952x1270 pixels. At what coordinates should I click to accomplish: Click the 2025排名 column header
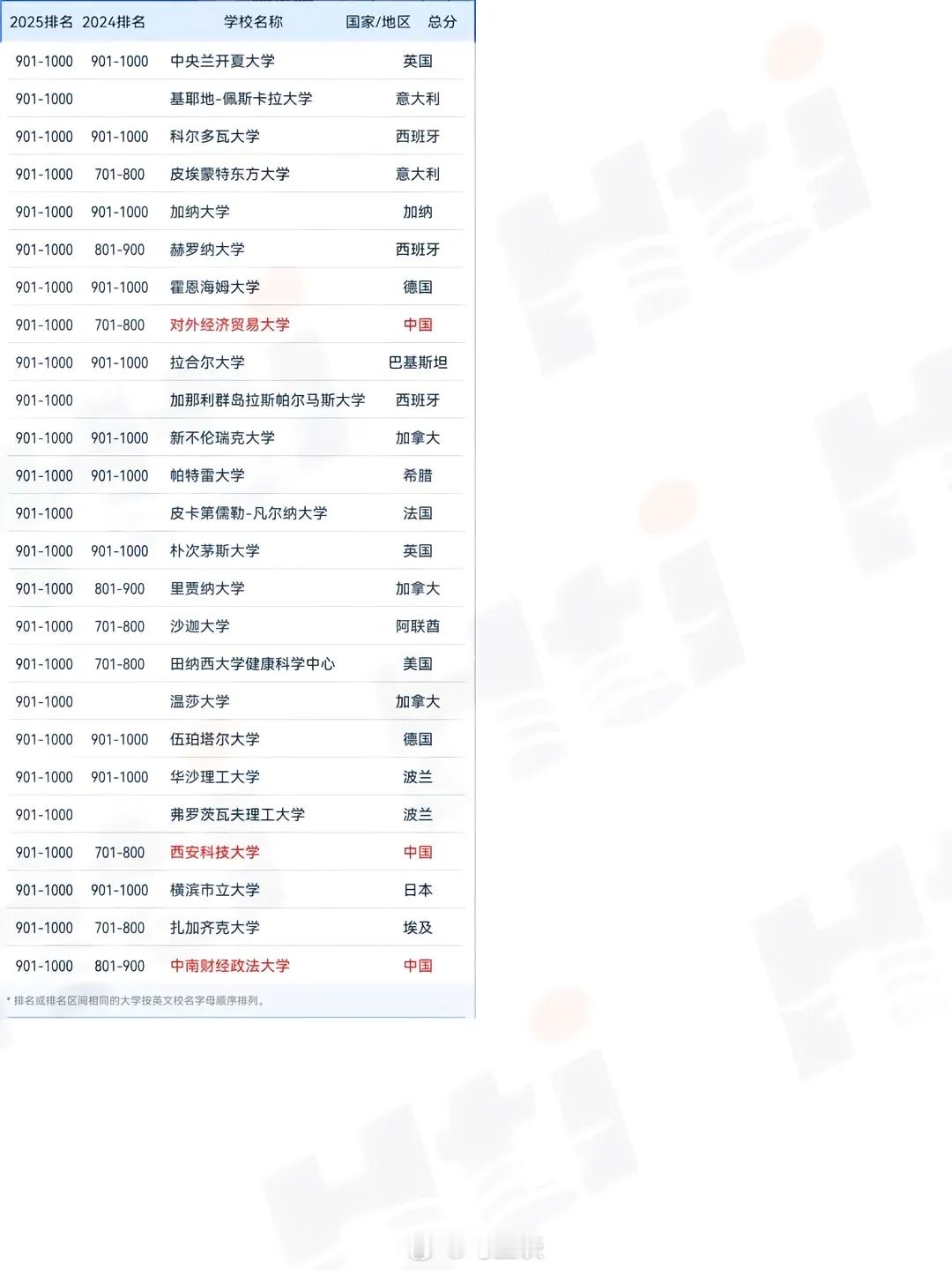pyautogui.click(x=41, y=22)
